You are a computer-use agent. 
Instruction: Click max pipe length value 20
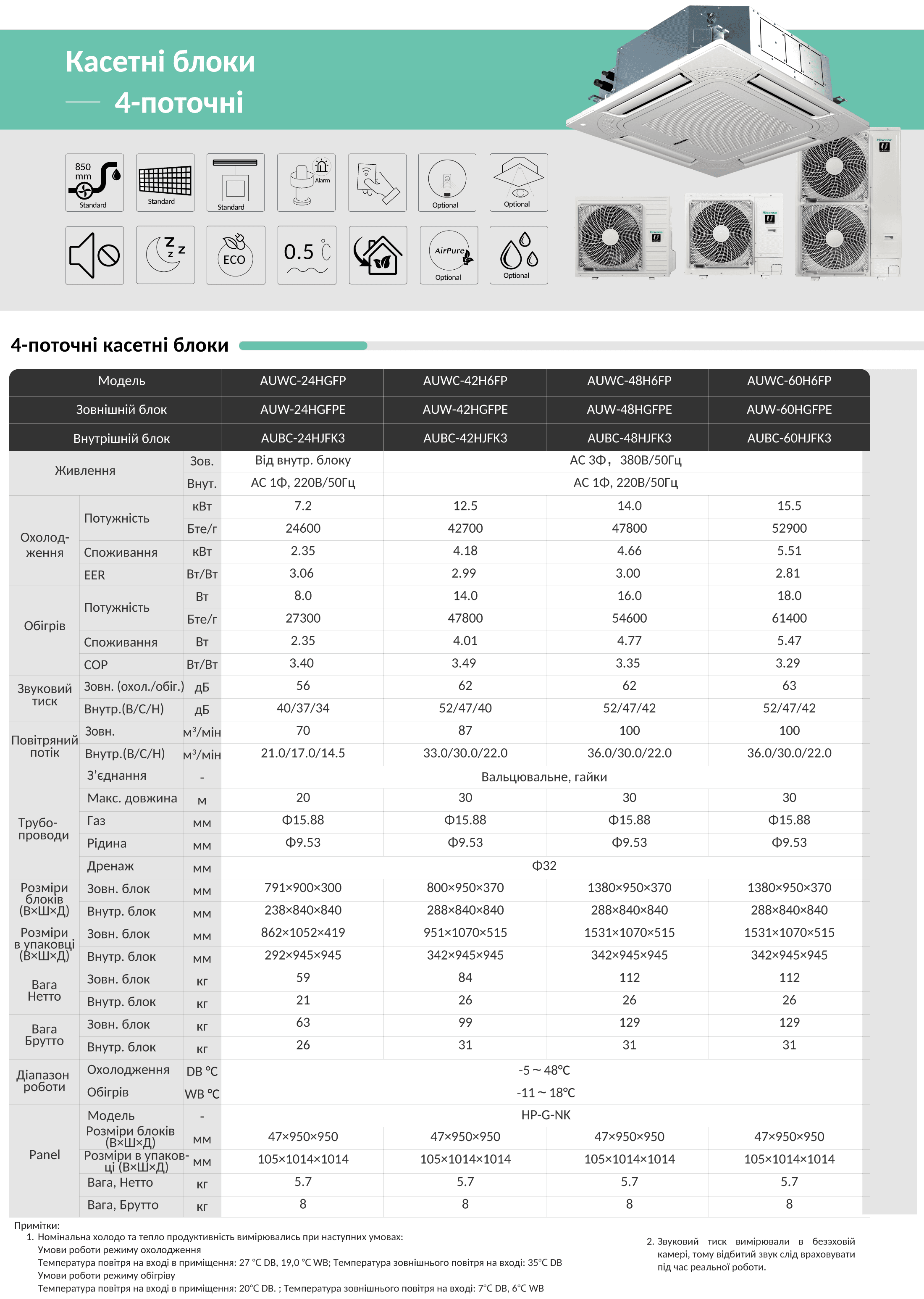(303, 798)
